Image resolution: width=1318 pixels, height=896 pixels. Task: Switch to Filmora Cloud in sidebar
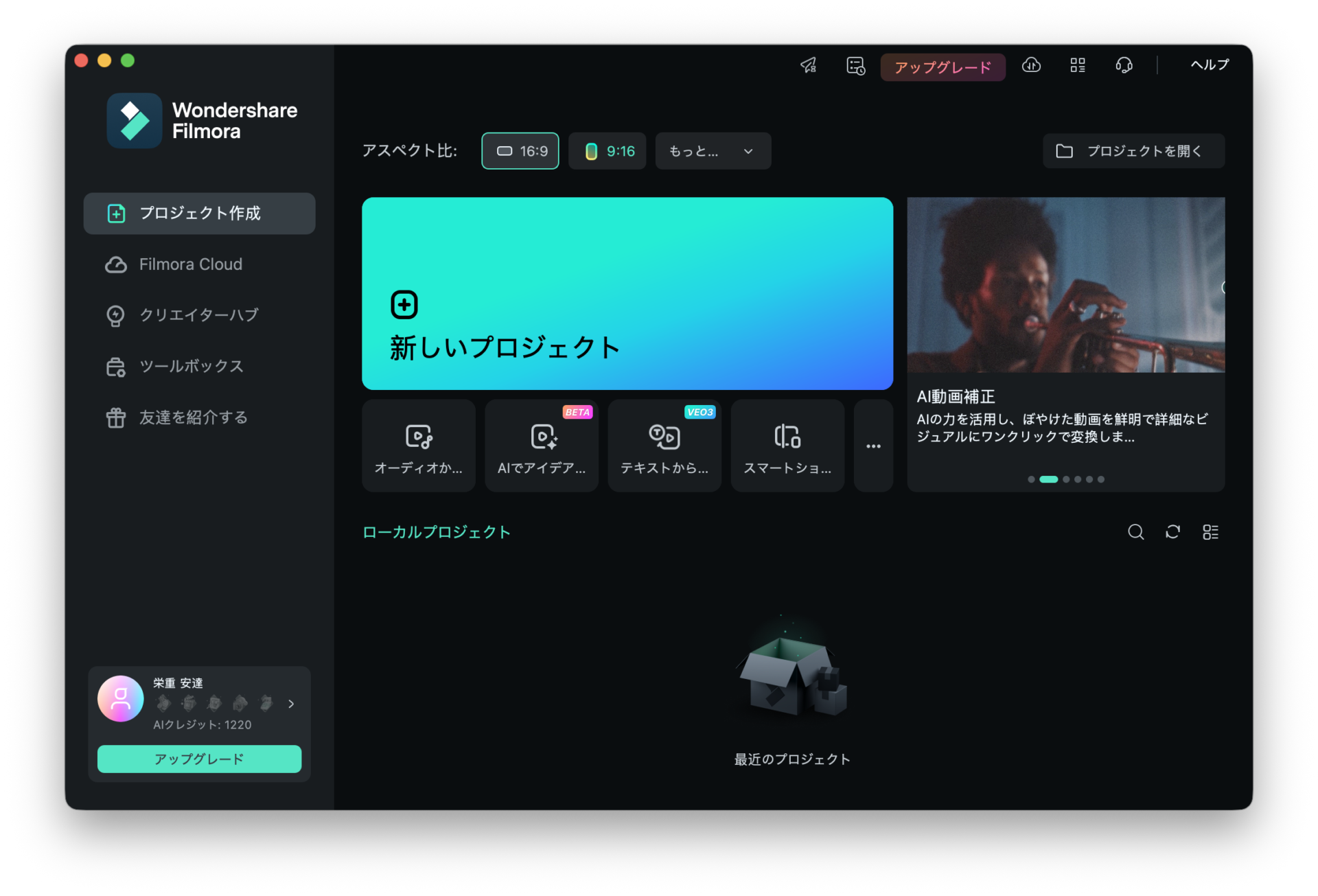(x=191, y=264)
